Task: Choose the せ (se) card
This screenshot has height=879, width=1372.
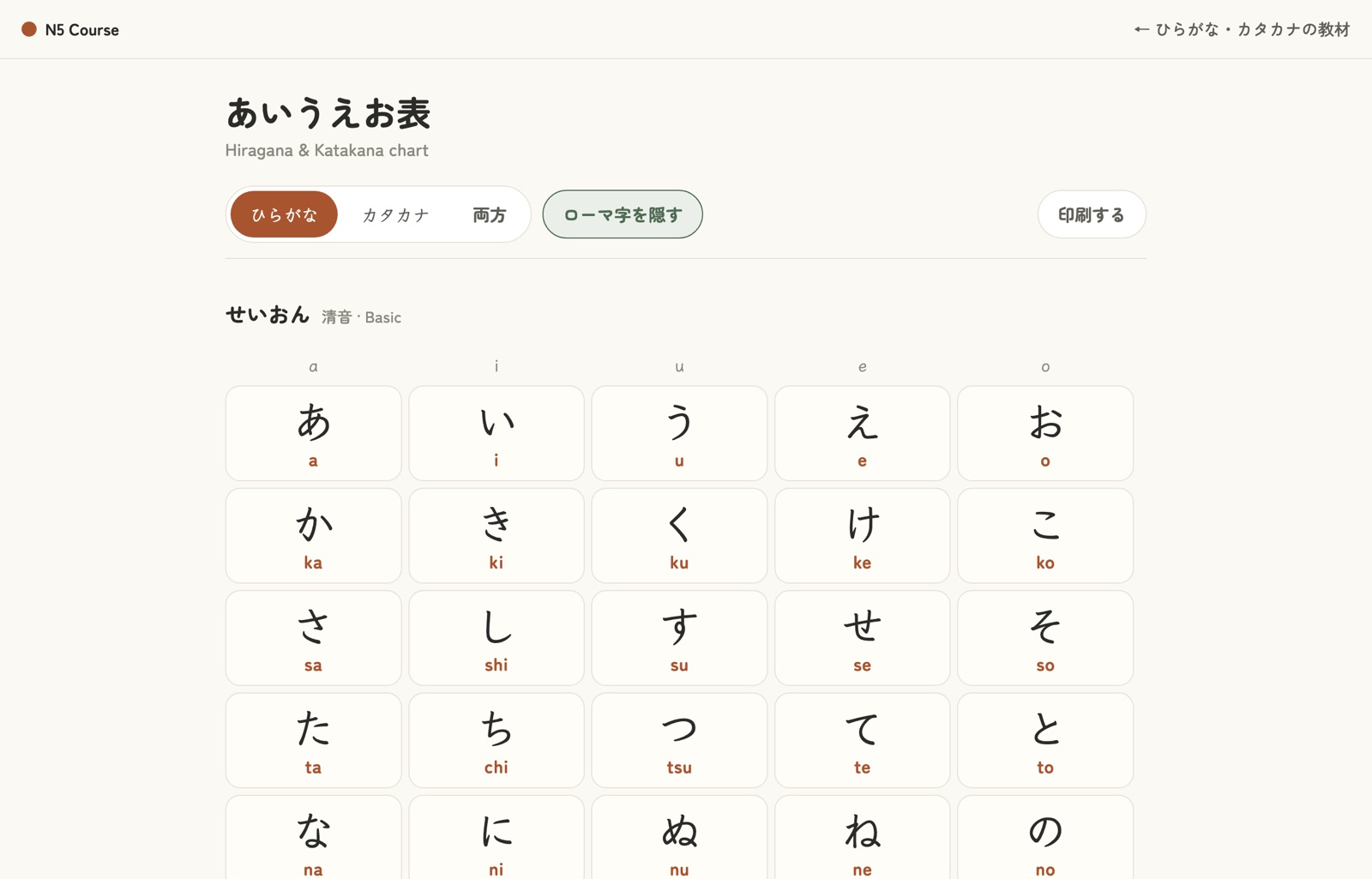Action: pos(863,638)
